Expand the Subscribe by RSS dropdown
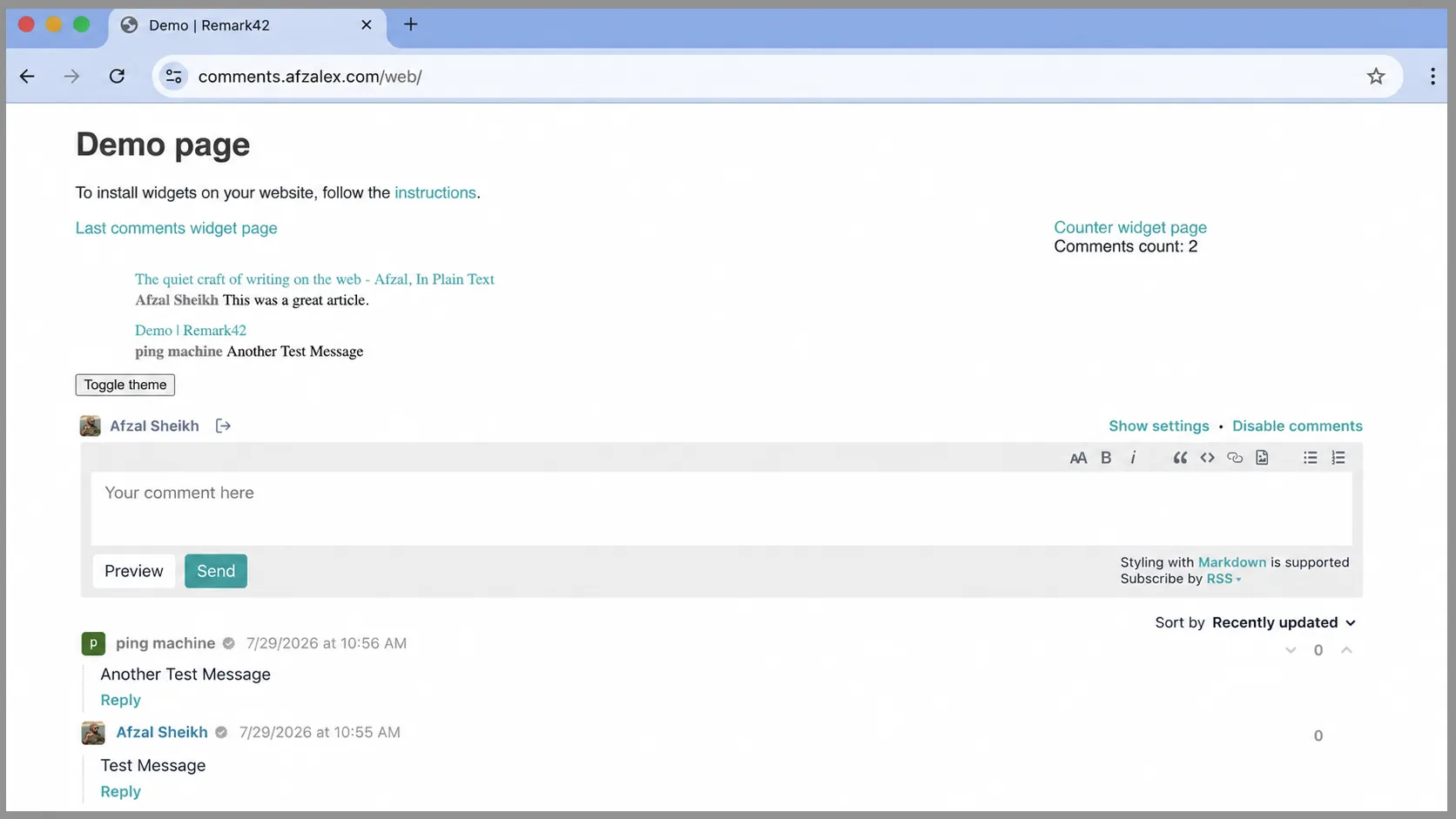 [1223, 579]
